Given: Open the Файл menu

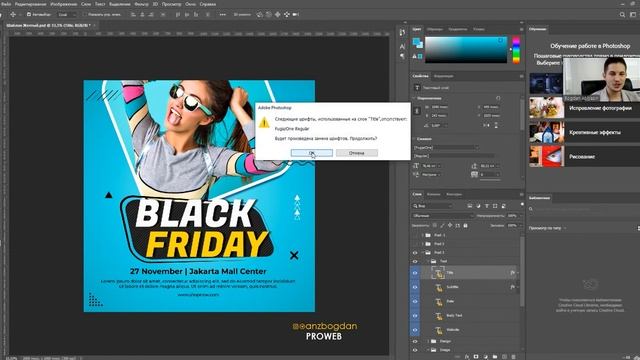Looking at the screenshot, I should click(6, 4).
